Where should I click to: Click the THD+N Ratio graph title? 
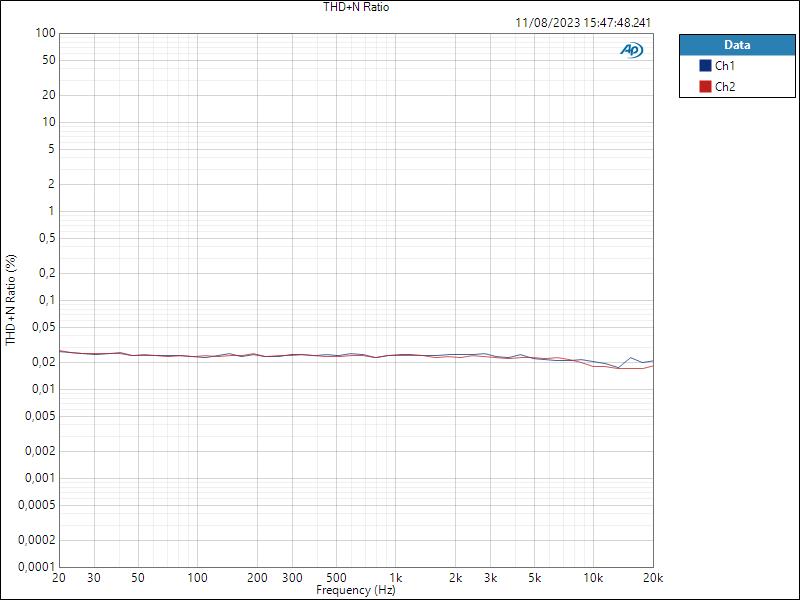356,7
